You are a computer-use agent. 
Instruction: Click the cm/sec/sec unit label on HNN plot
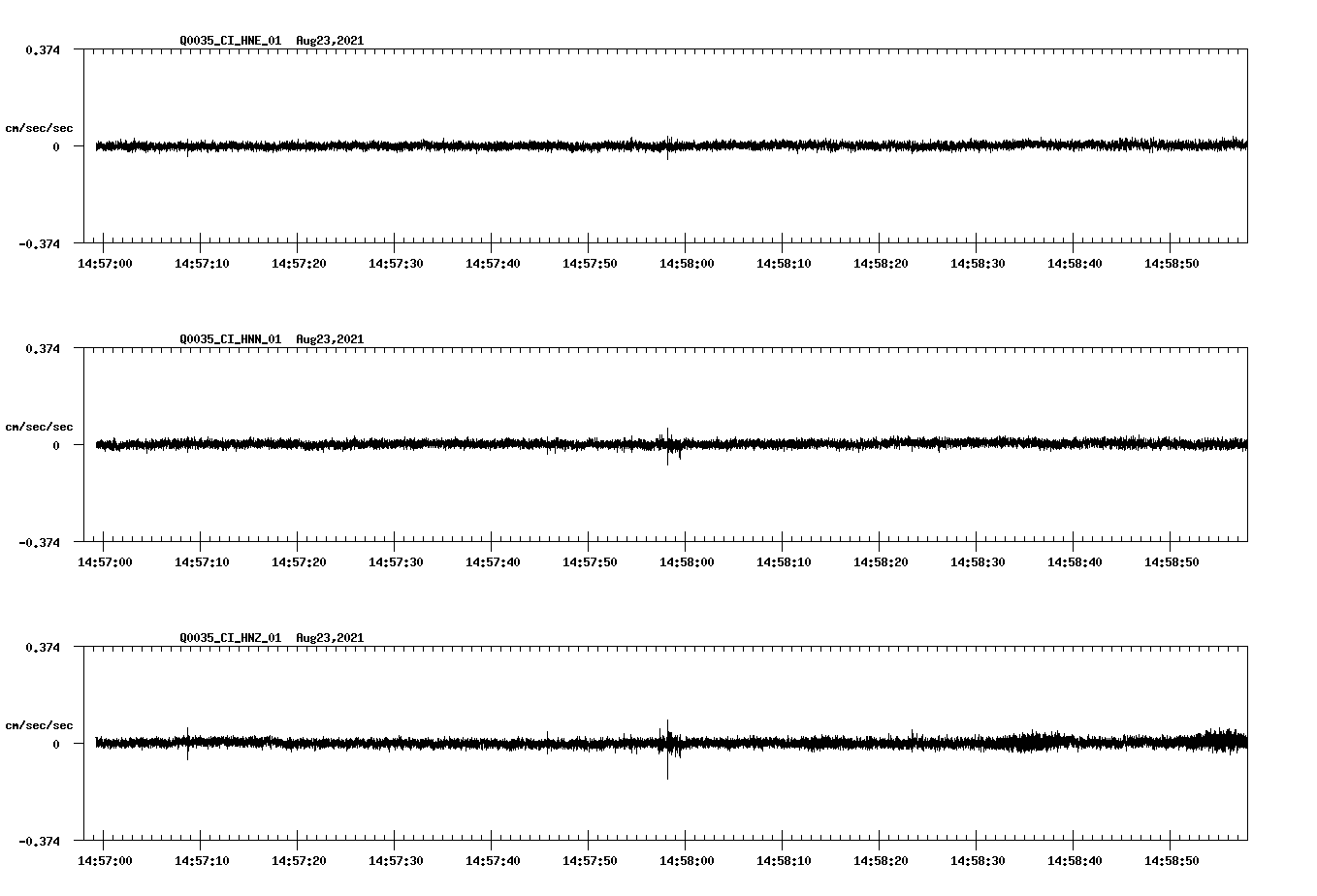(x=39, y=427)
